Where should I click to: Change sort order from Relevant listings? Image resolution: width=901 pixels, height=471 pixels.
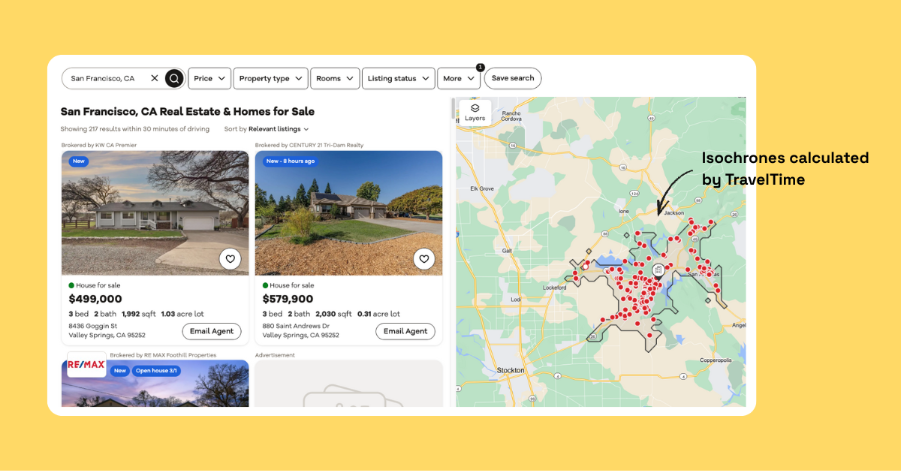pos(278,129)
